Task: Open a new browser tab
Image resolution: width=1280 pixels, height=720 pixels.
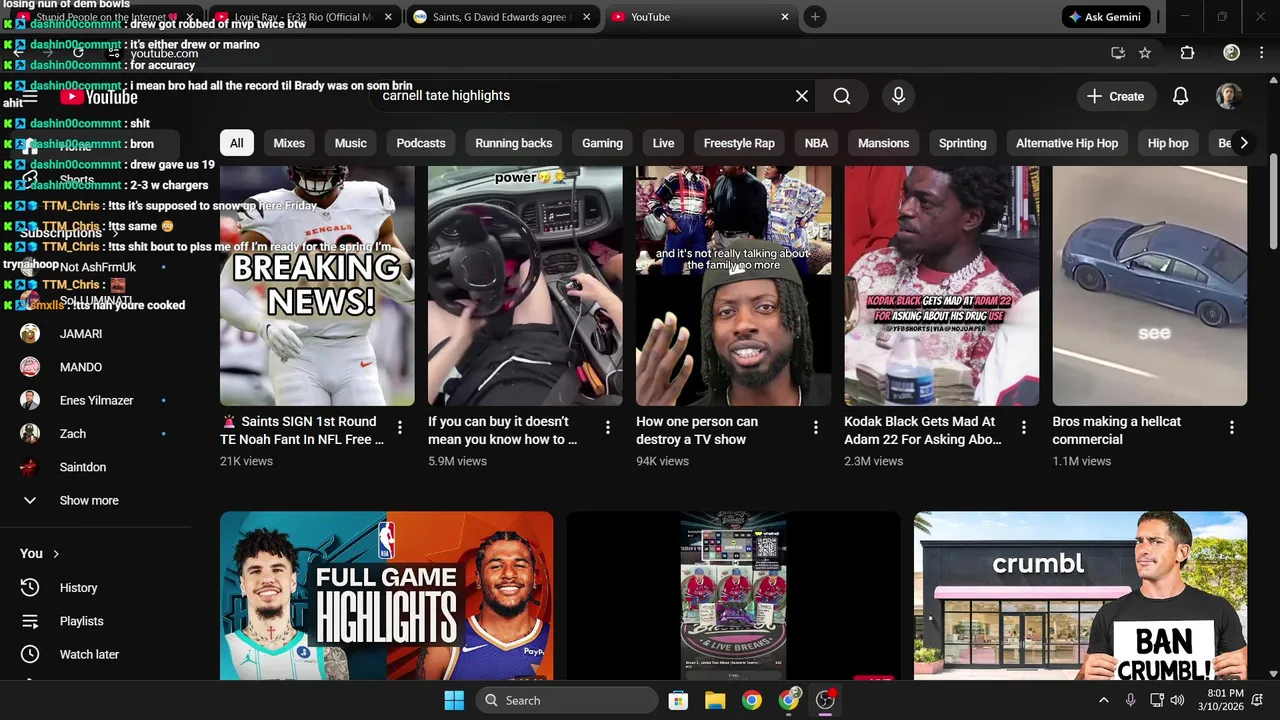Action: tap(815, 17)
